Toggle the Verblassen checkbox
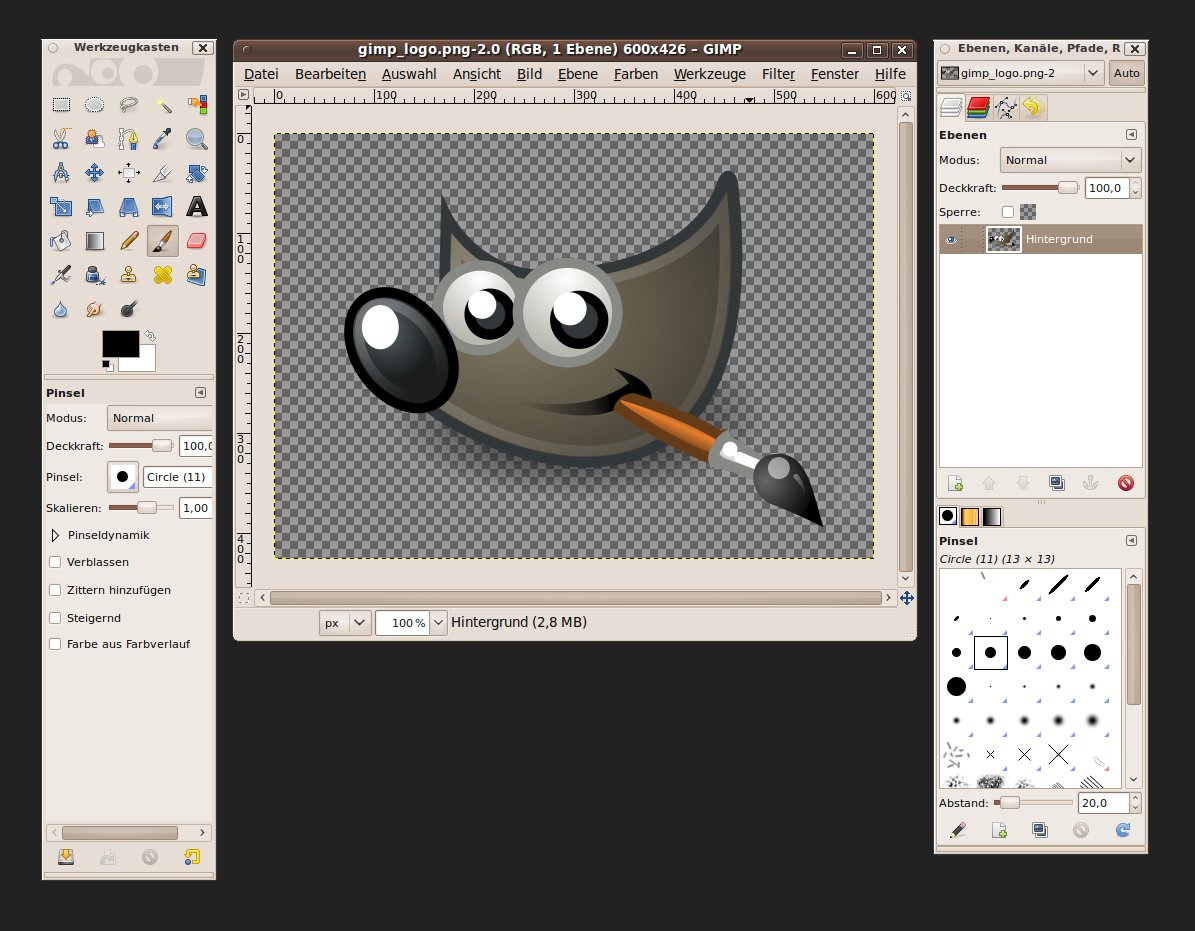1195x931 pixels. click(x=55, y=562)
